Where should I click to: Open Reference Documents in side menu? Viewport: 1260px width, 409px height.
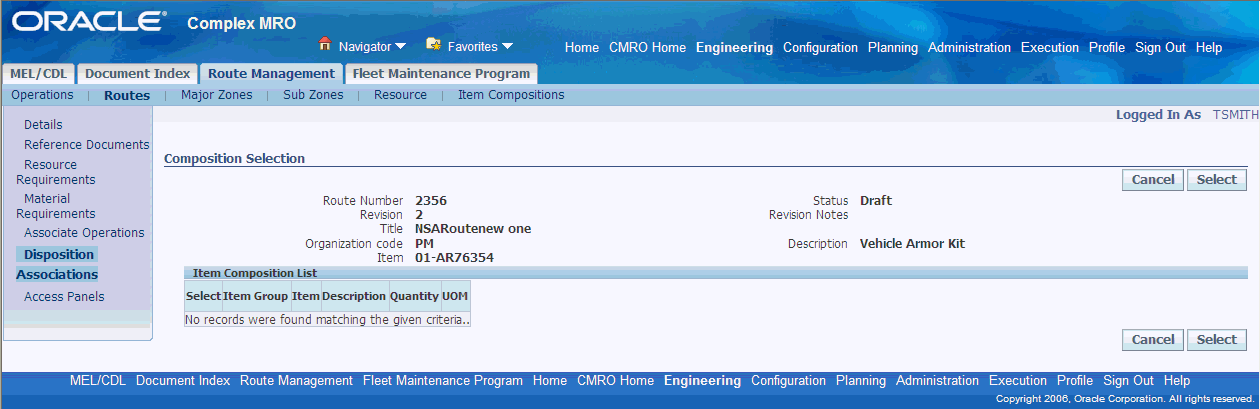pyautogui.click(x=87, y=145)
